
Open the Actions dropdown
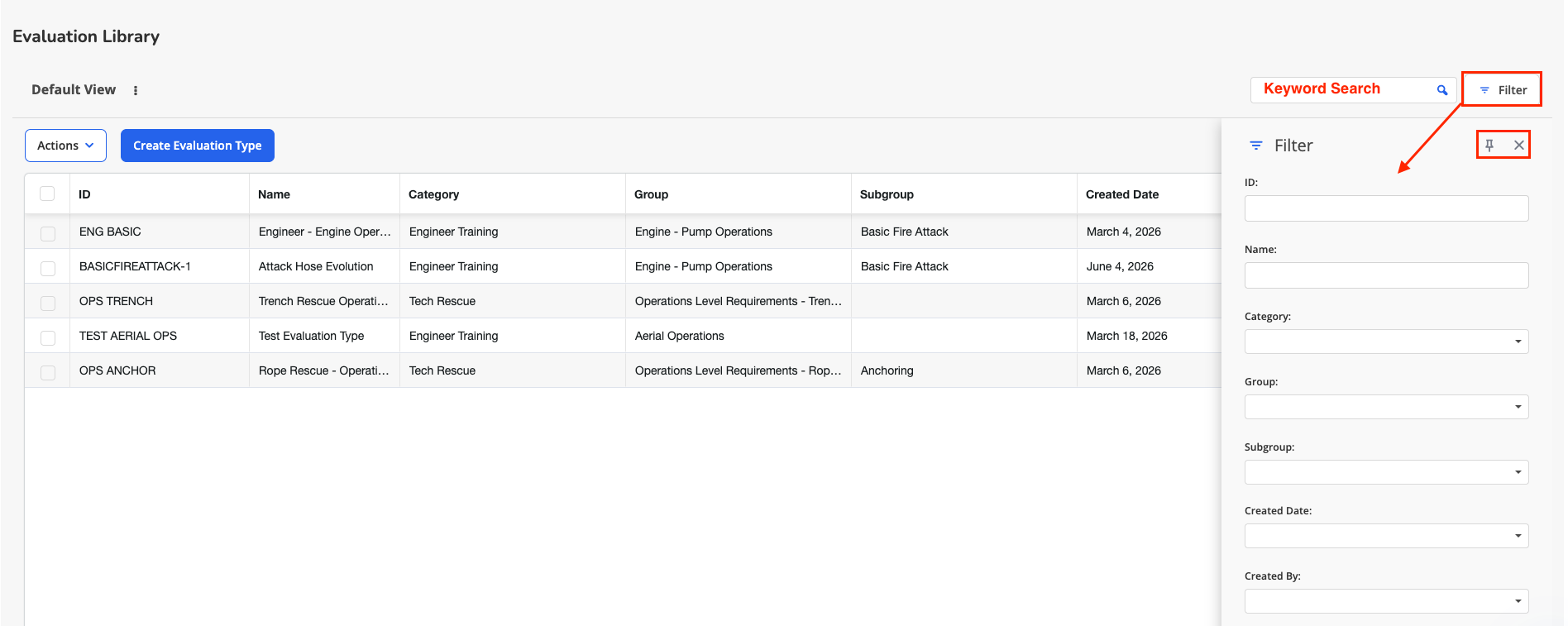[x=65, y=146]
